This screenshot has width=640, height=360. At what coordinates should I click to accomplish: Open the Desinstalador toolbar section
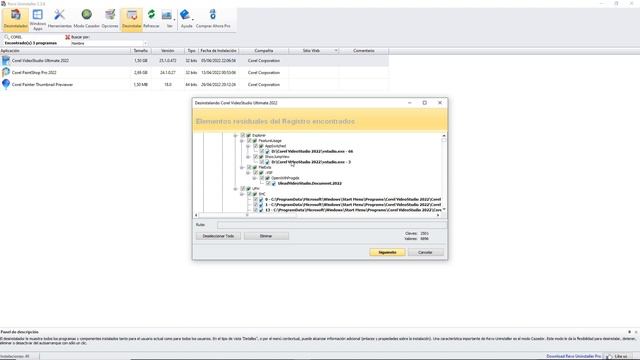coord(16,19)
